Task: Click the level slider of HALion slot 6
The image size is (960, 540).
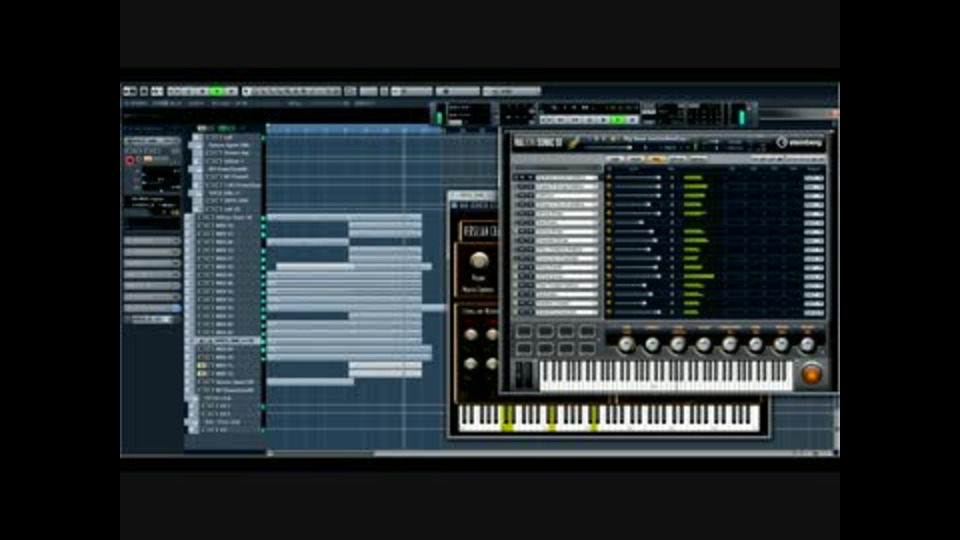Action: tap(638, 222)
